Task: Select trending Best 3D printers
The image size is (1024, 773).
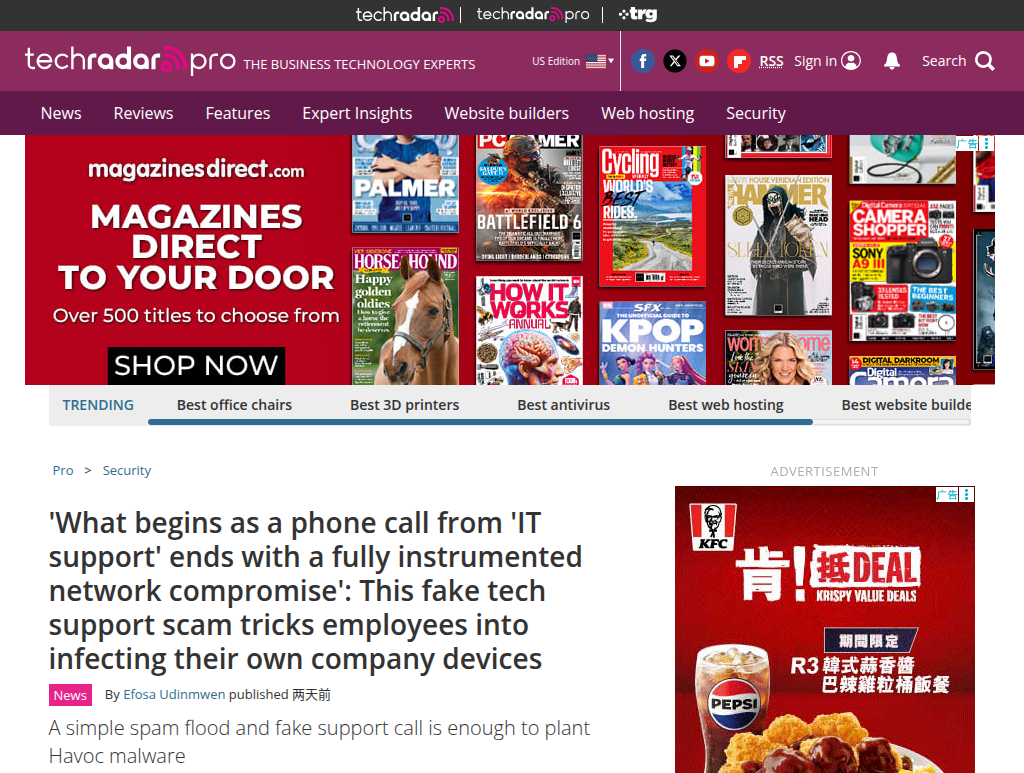Action: [x=404, y=405]
